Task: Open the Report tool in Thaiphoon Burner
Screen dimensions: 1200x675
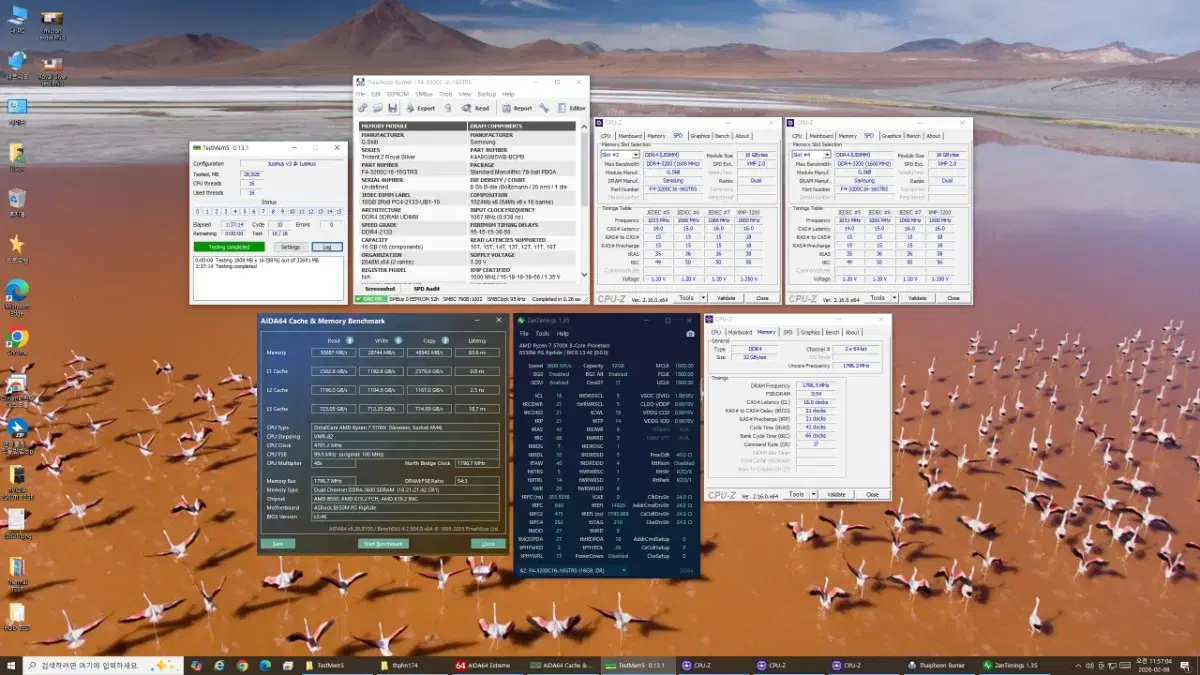Action: pos(517,108)
